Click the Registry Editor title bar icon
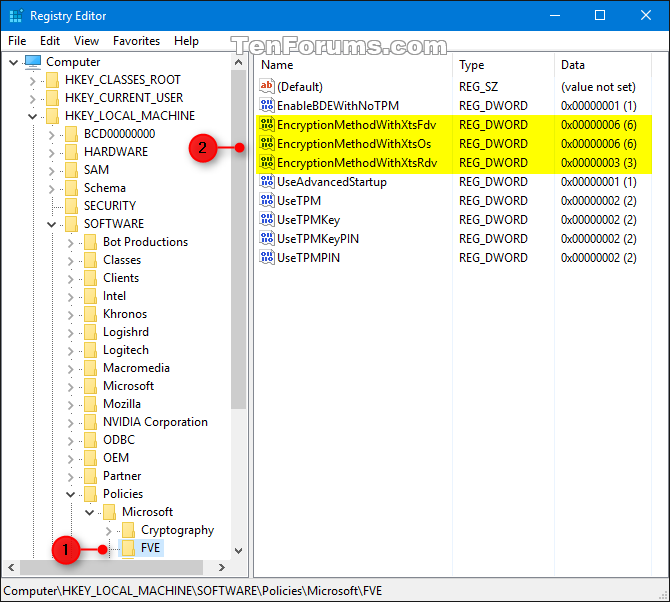The image size is (670, 602). click(x=16, y=16)
